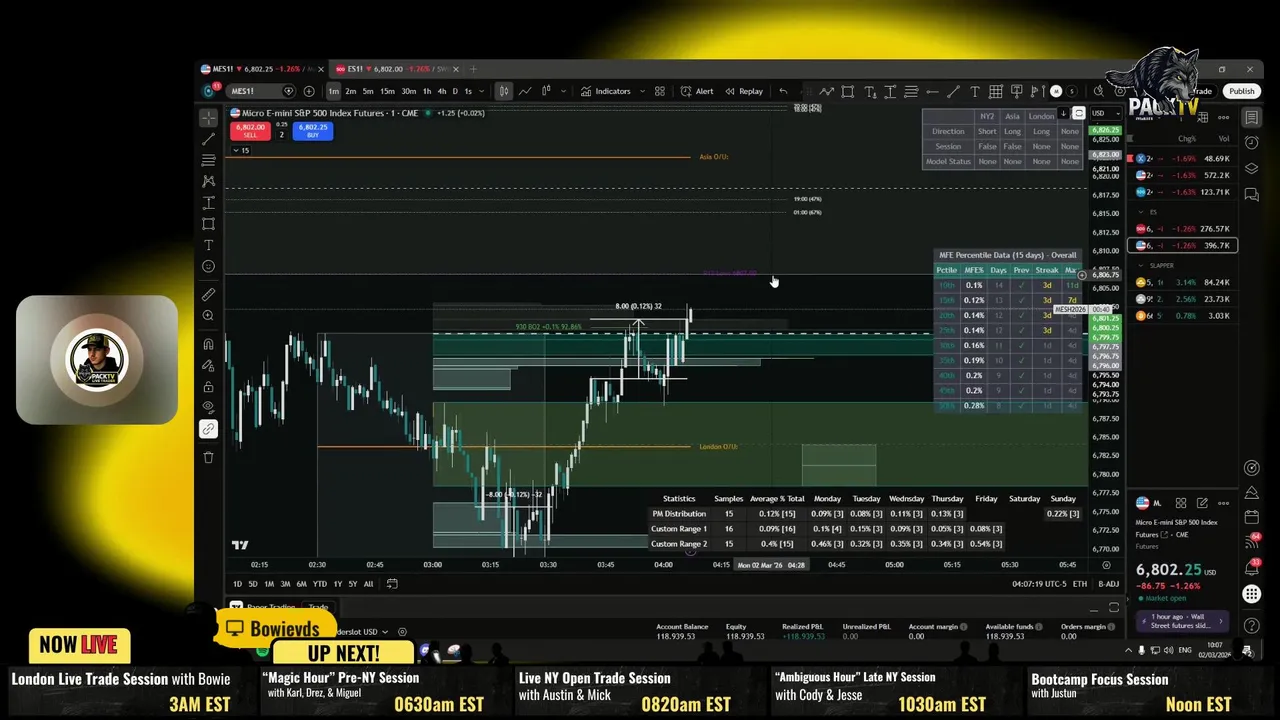
Task: Click the undo arrow in toolbar
Action: [x=783, y=91]
